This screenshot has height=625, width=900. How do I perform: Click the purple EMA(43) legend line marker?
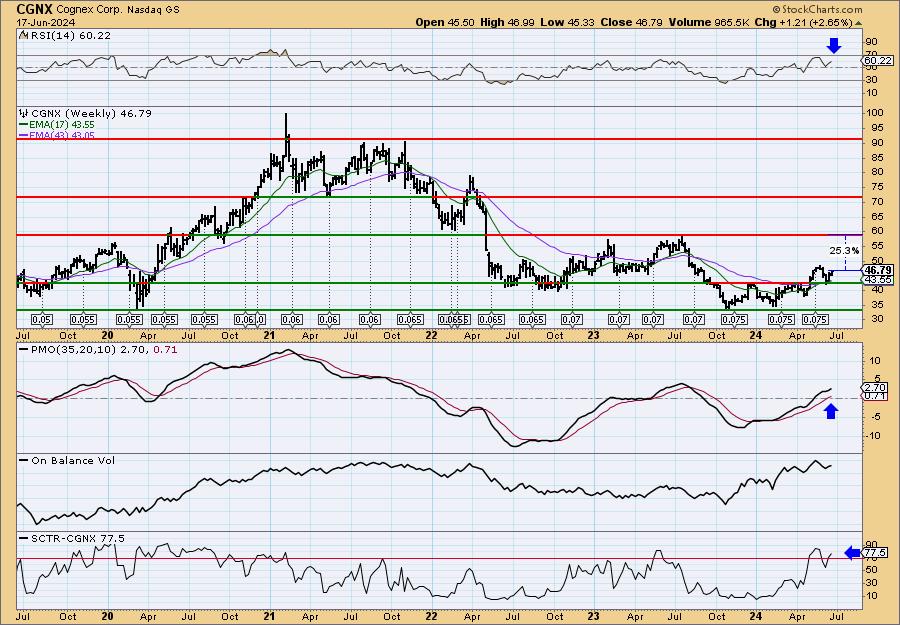24,136
